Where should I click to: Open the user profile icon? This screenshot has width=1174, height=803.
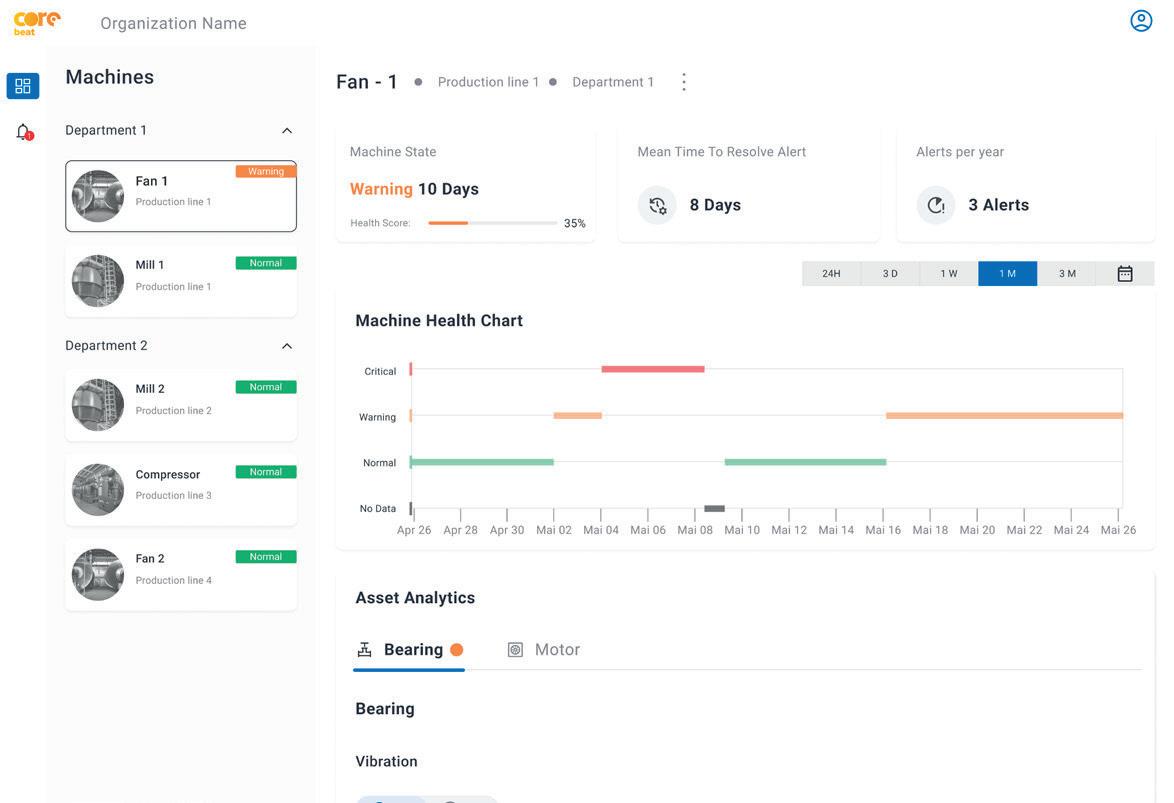click(1140, 21)
